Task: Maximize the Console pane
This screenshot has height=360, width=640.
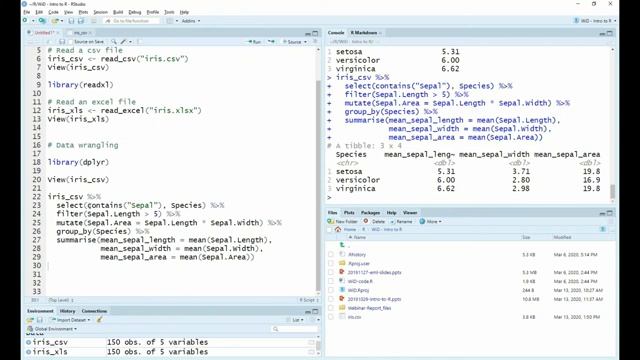Action: coord(609,33)
